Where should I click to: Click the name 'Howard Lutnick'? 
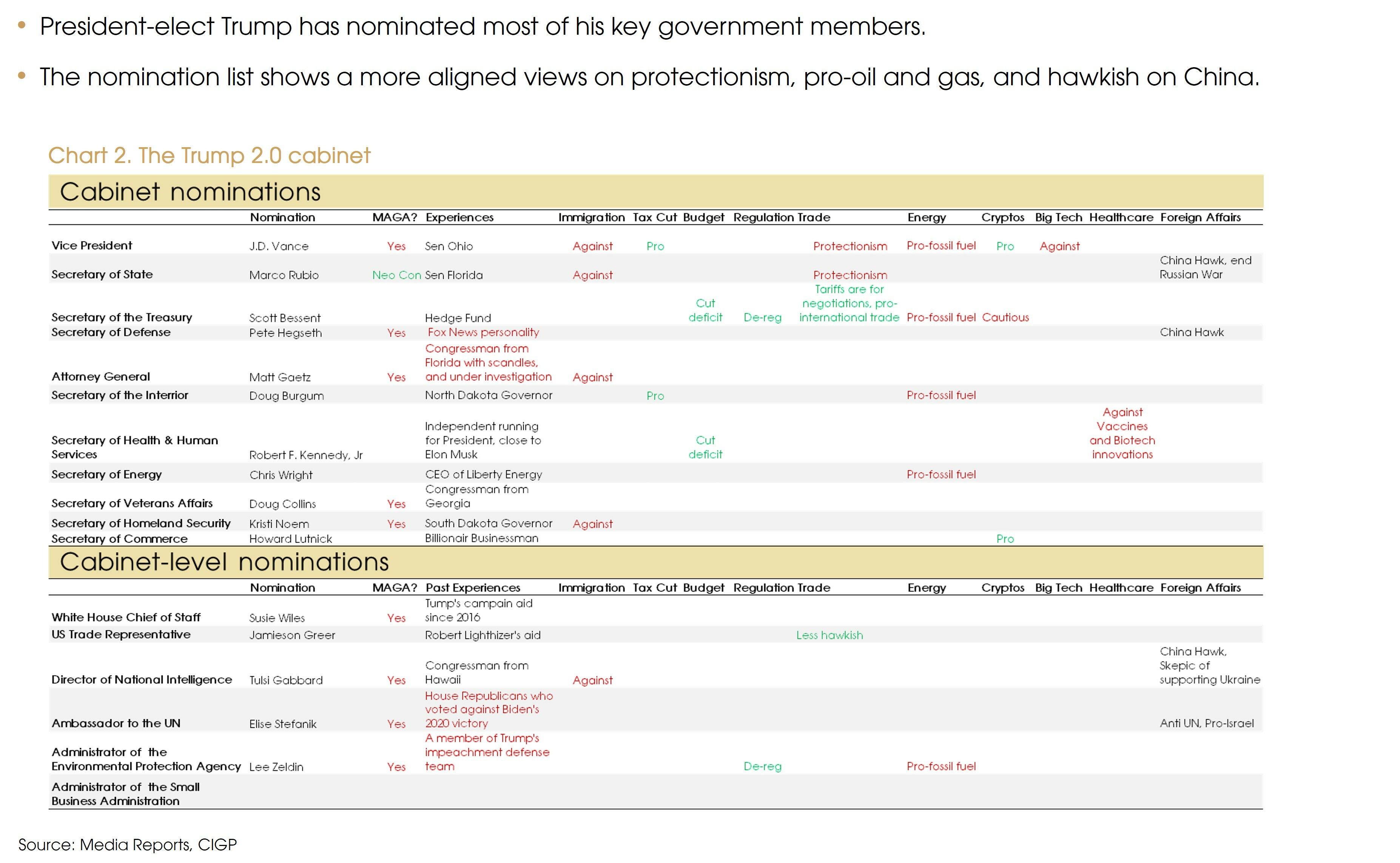[x=290, y=539]
